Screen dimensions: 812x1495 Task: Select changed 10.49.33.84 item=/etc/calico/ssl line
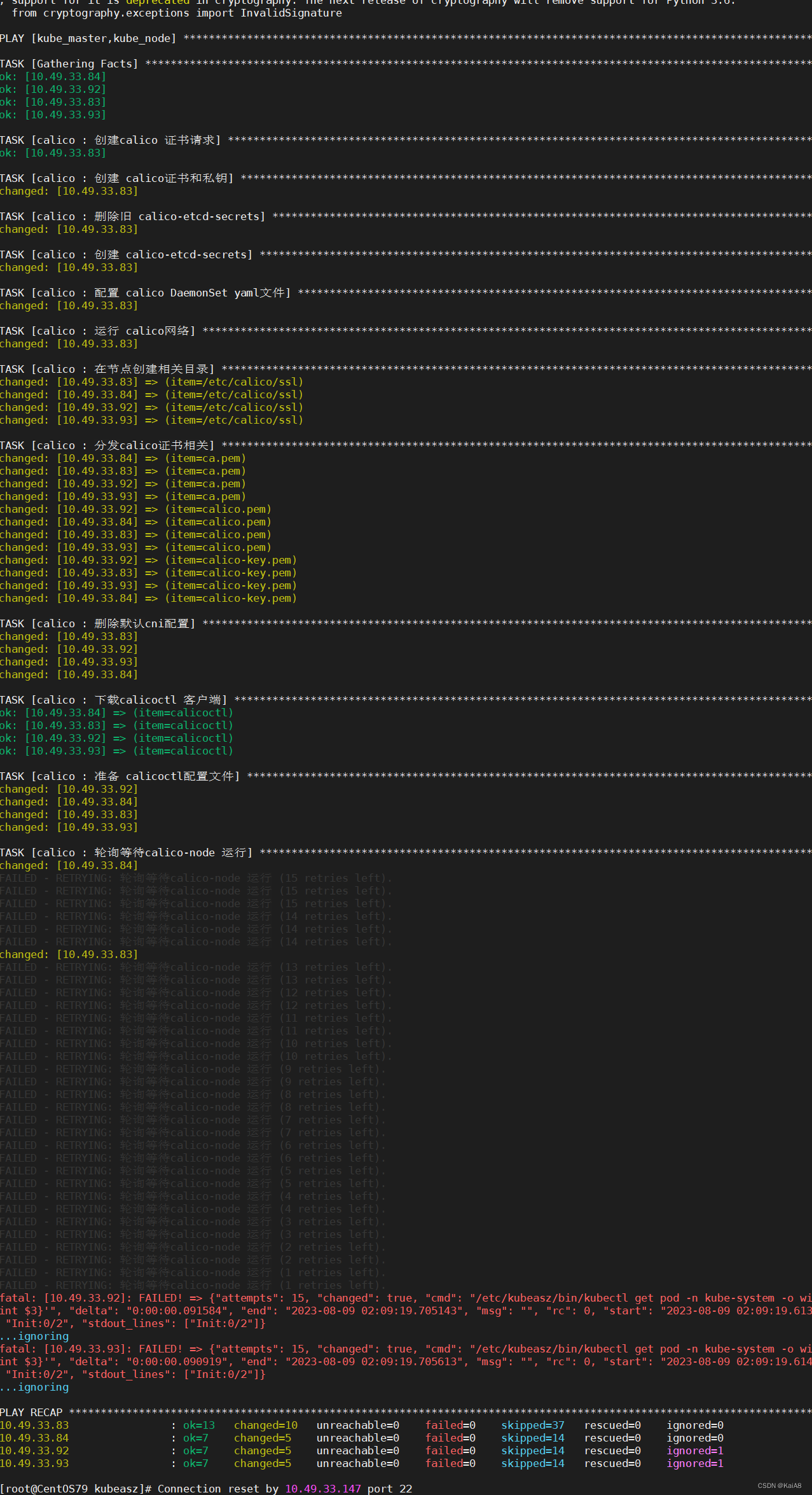point(151,394)
